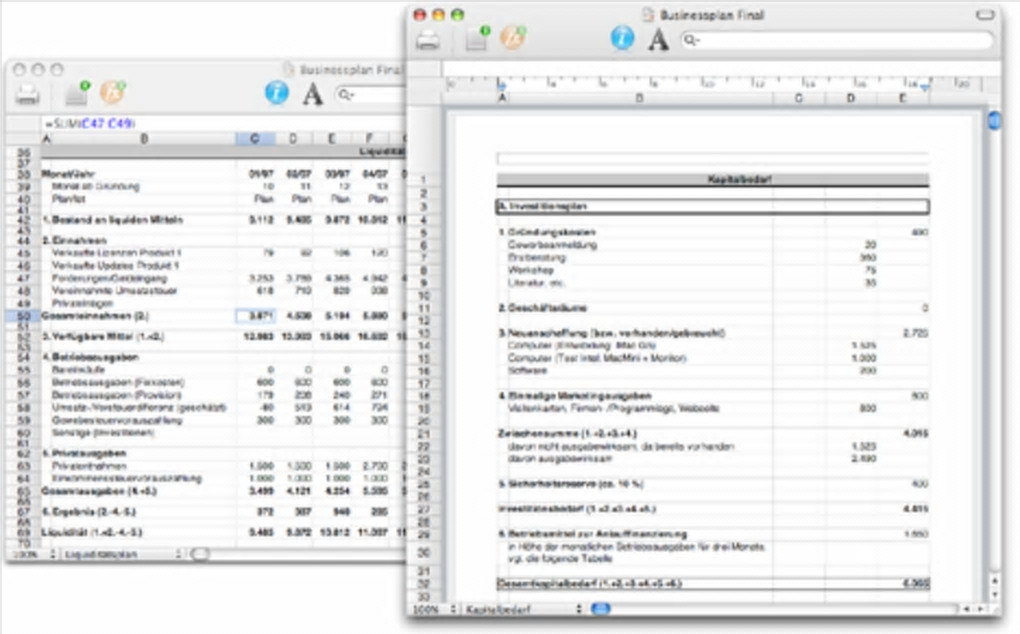Click the scroll down arrow in front window
The width and height of the screenshot is (1020, 634).
pos(994,594)
